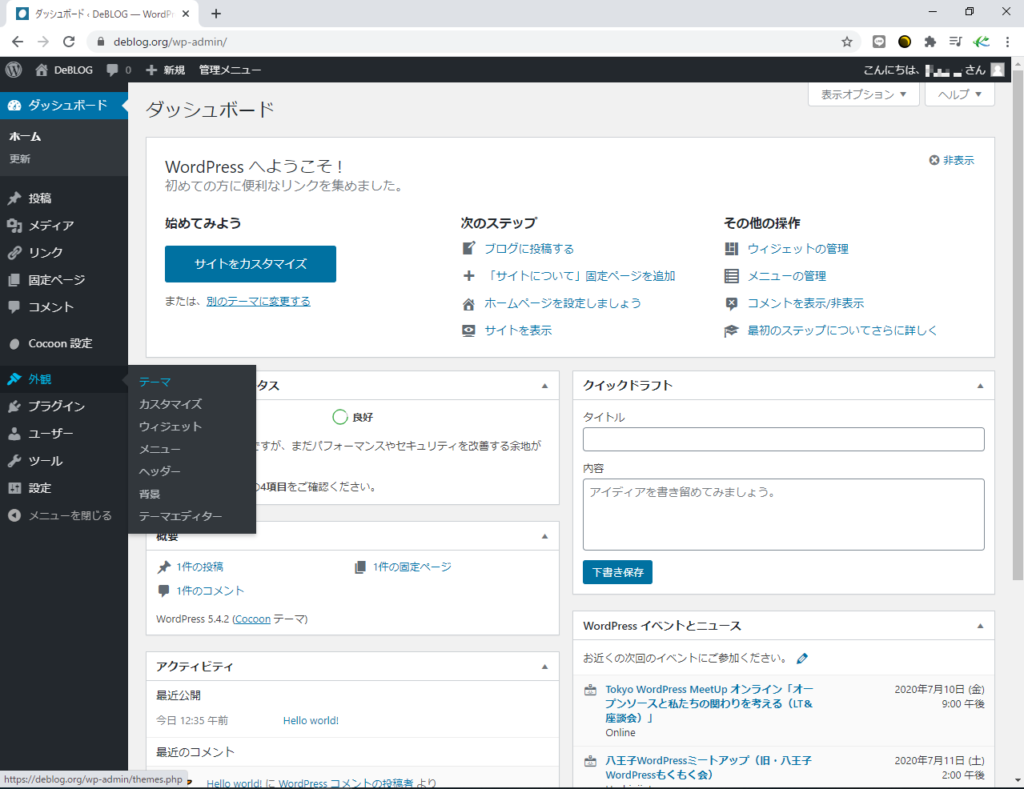Select 背景 in the appearance flyout
This screenshot has height=789, width=1024.
[x=150, y=494]
